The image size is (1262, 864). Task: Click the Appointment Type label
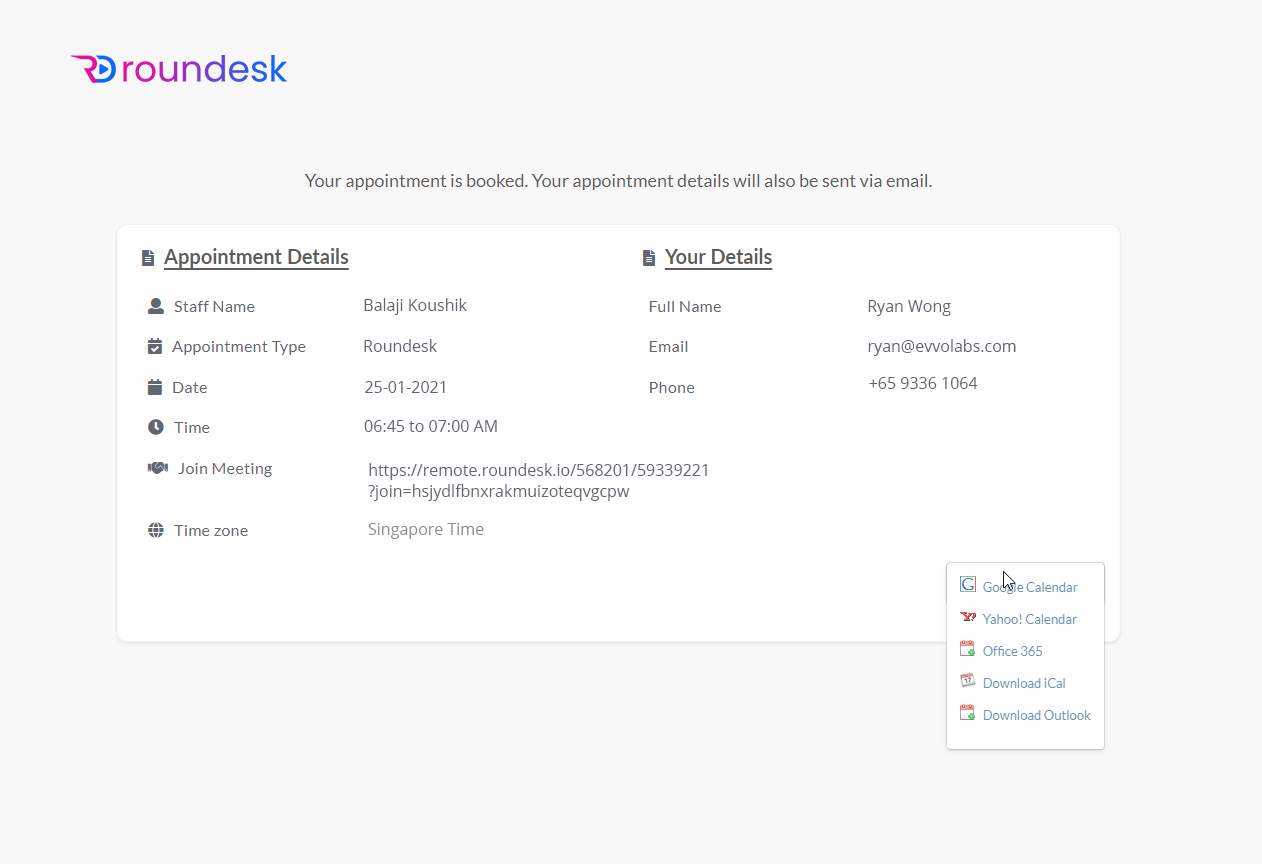coord(239,346)
